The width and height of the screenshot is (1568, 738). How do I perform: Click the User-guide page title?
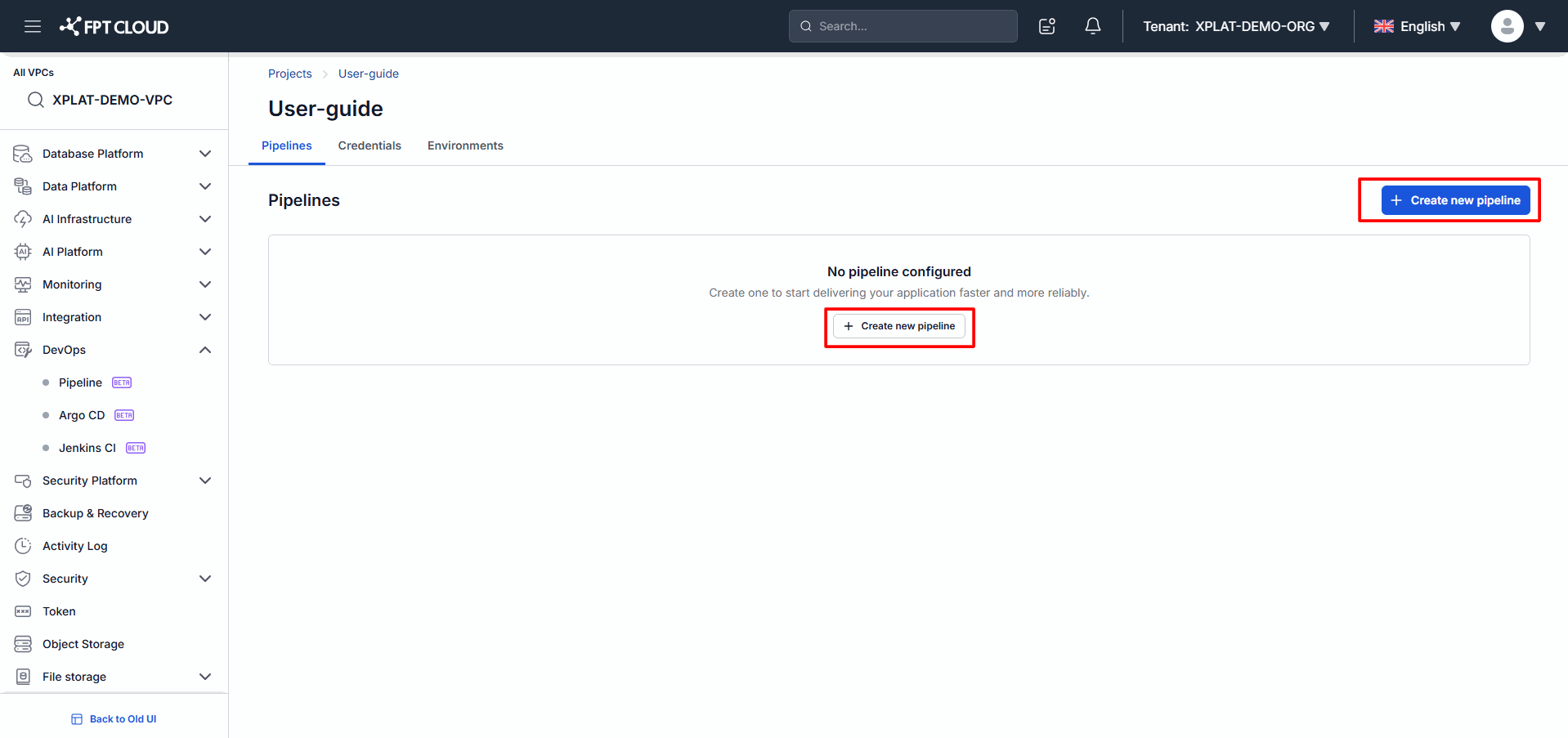tap(325, 109)
